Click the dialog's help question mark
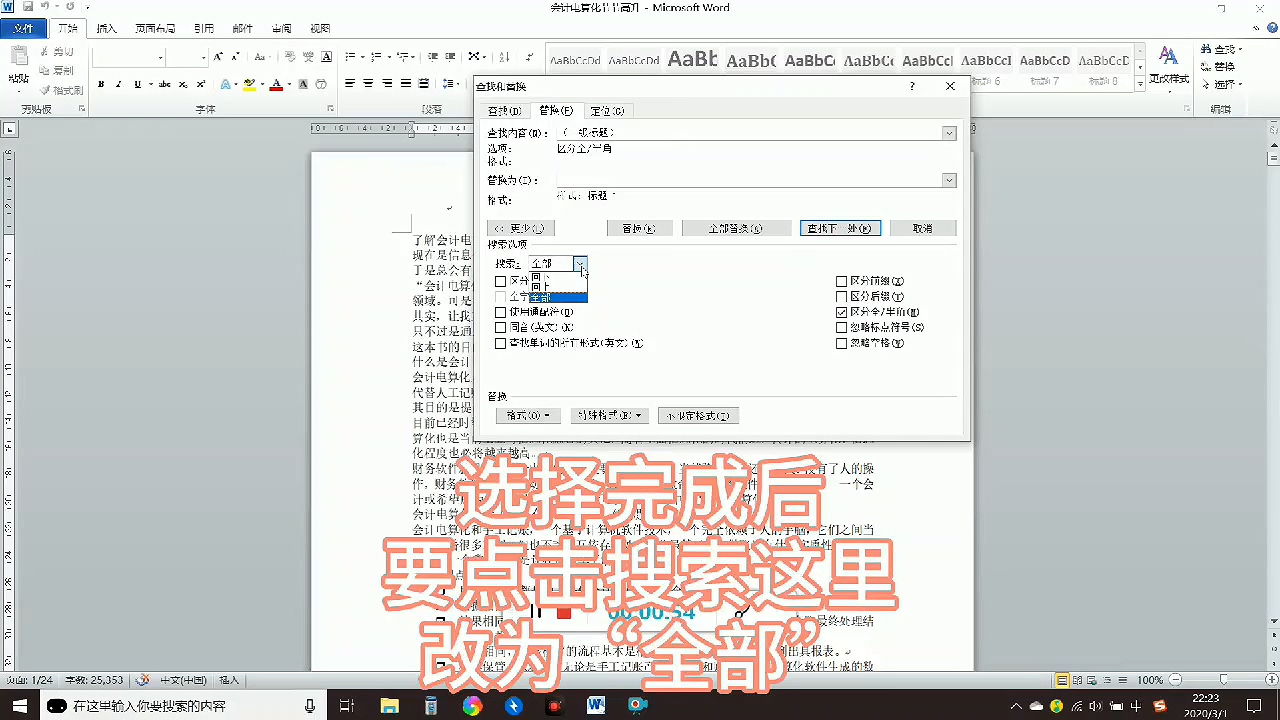This screenshot has height=720, width=1280. [x=912, y=87]
